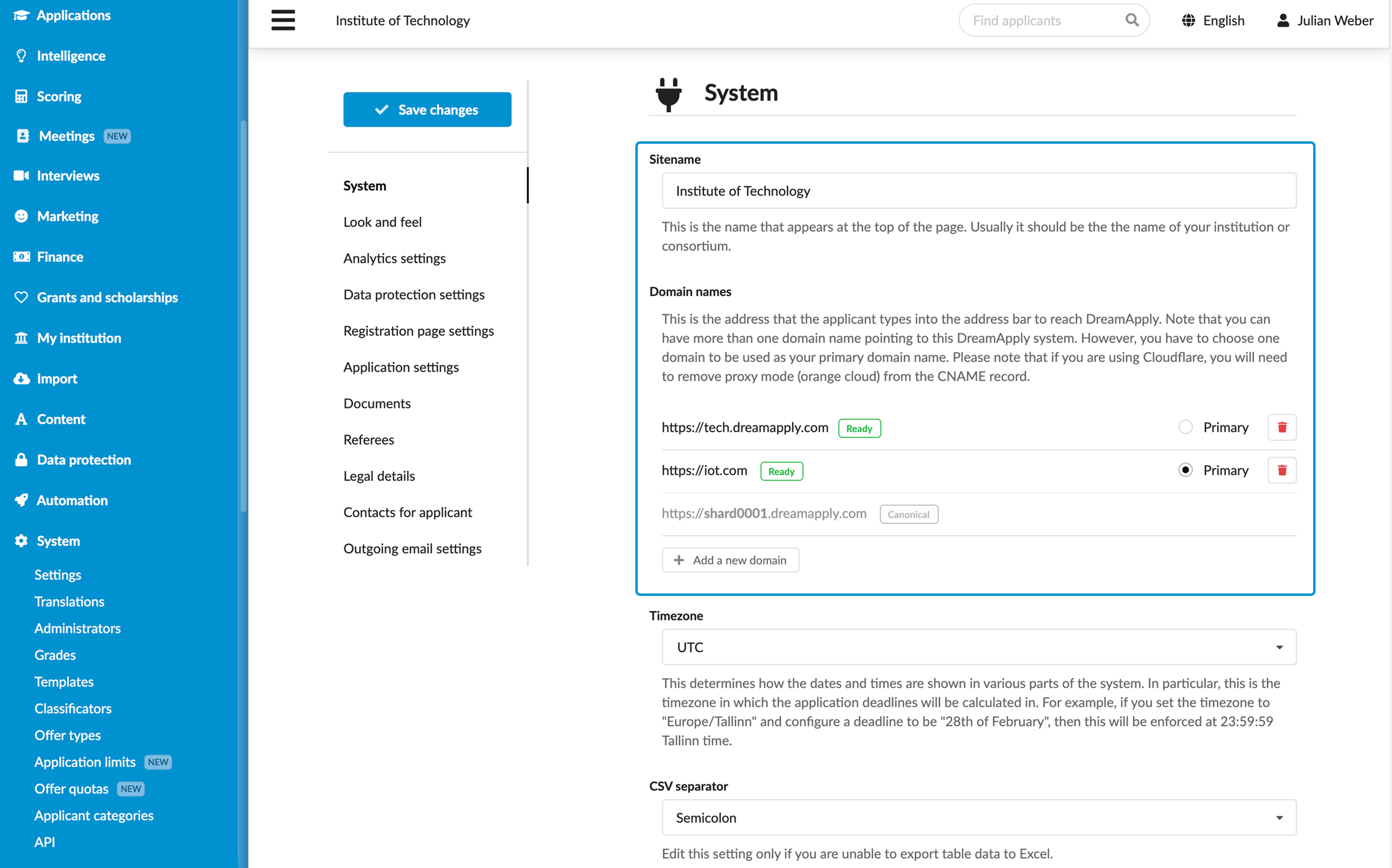The image size is (1392, 868).
Task: Click the search magnifier icon
Action: pyautogui.click(x=1131, y=20)
